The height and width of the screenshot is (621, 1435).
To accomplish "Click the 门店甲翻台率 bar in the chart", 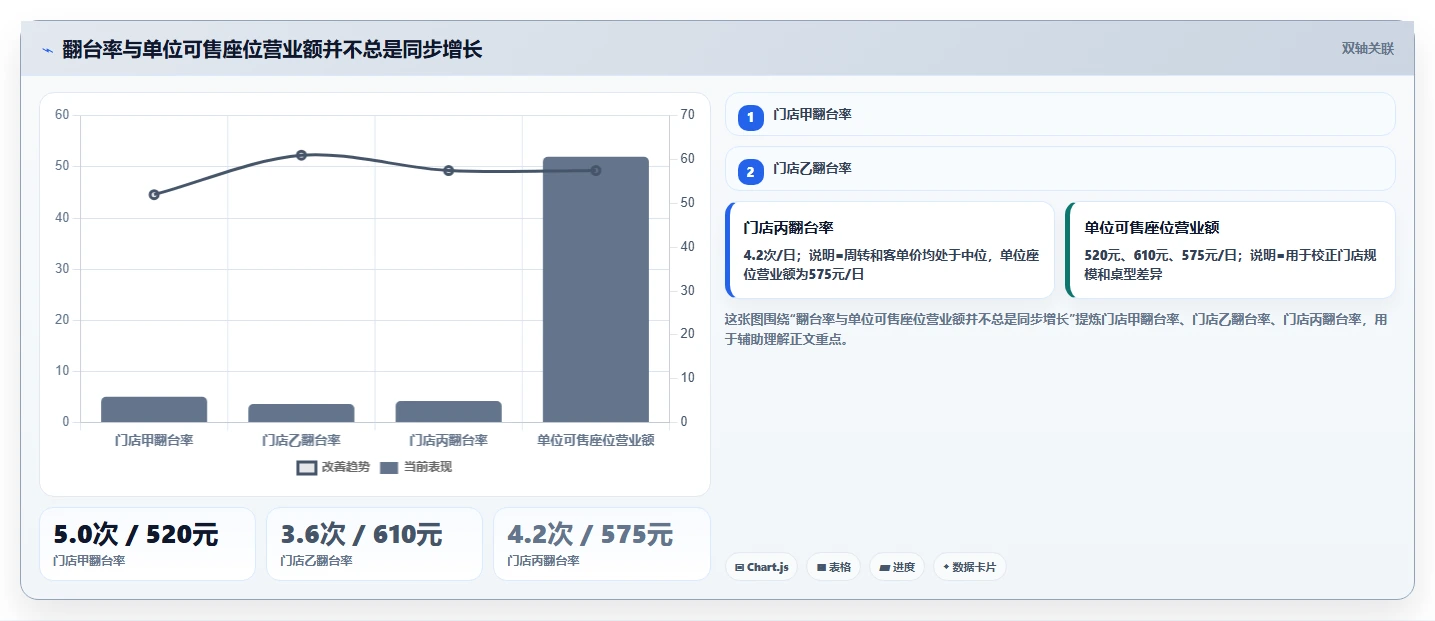I will click(154, 410).
